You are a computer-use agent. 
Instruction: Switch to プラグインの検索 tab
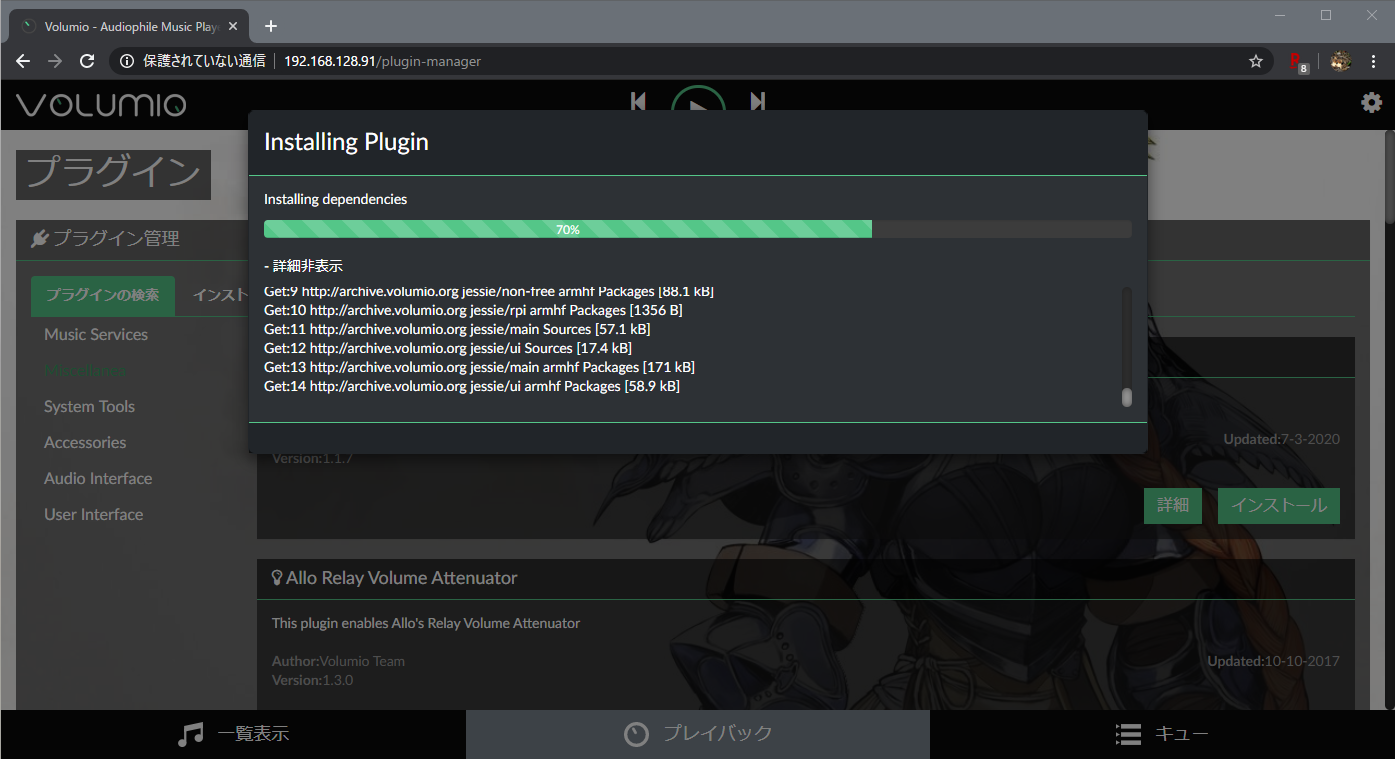point(102,295)
